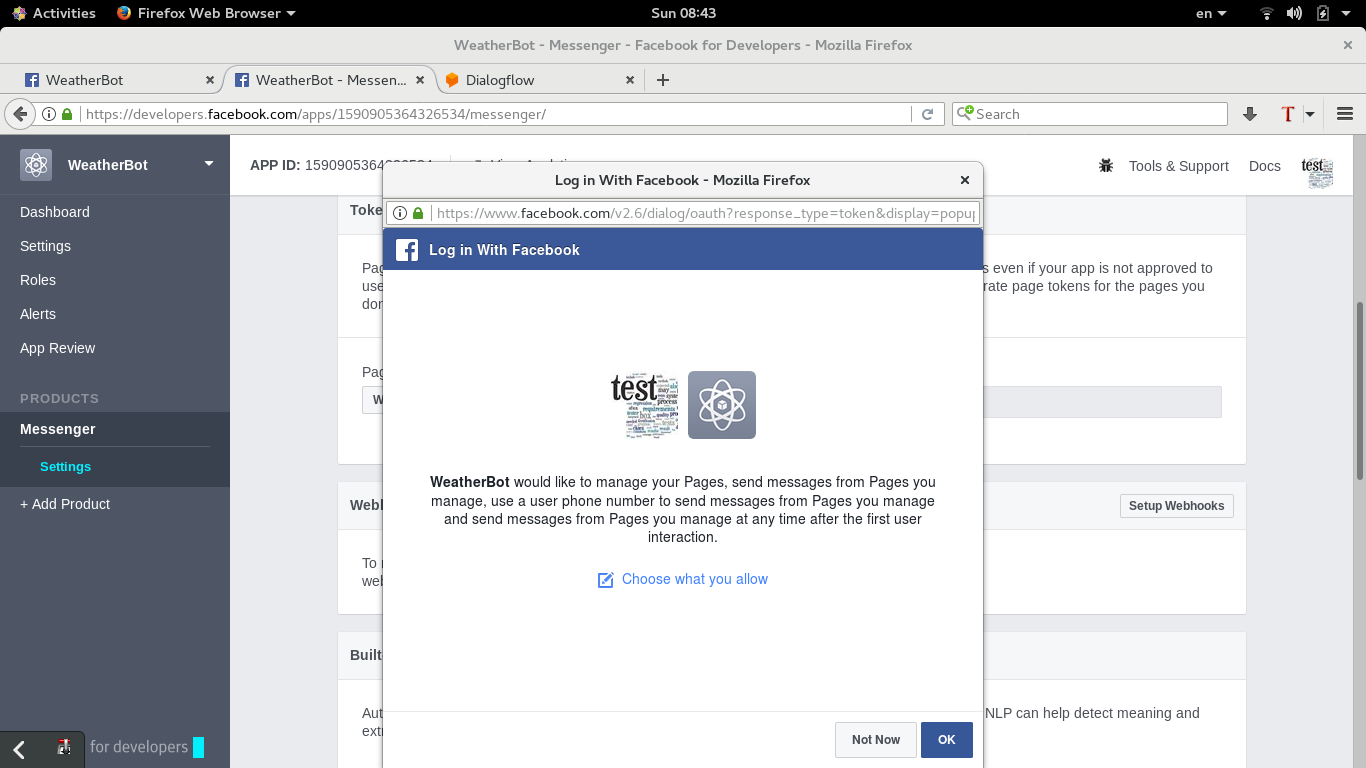
Task: Open Roles in the sidebar
Action: coord(38,280)
